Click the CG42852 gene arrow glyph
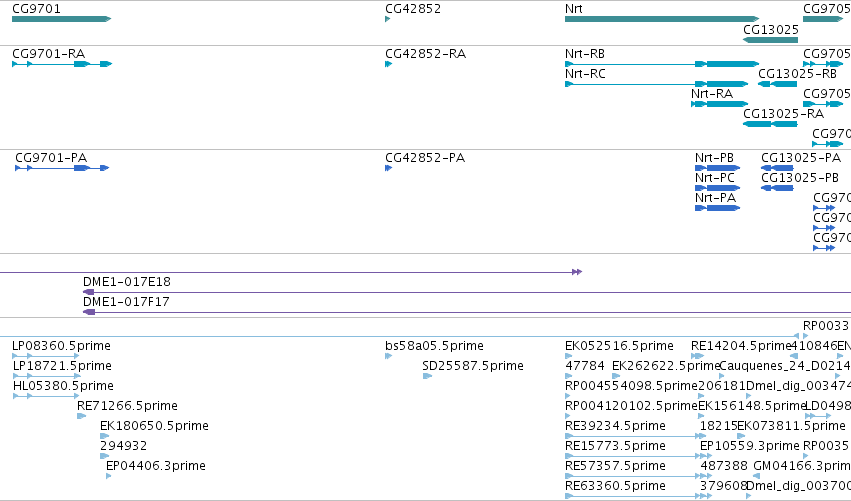The image size is (851, 501). [x=388, y=19]
